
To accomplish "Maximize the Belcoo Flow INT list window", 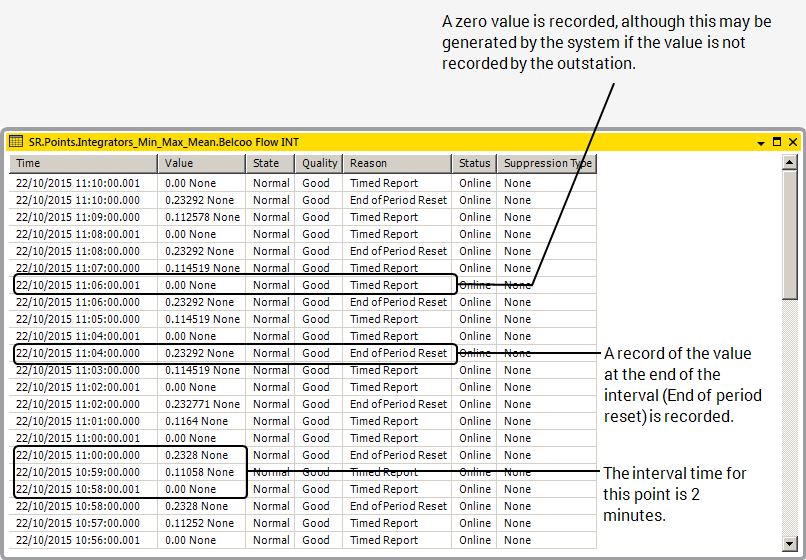I will [777, 143].
